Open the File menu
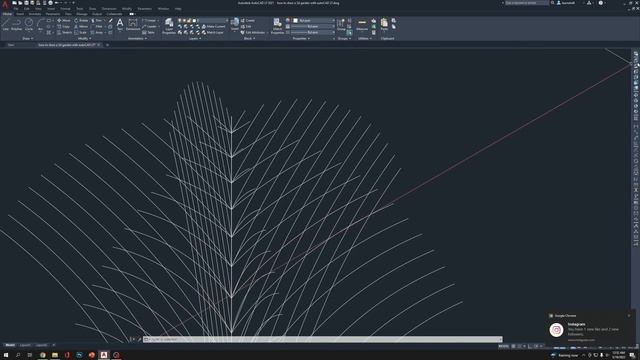The height and width of the screenshot is (360, 640). (x=16, y=9)
